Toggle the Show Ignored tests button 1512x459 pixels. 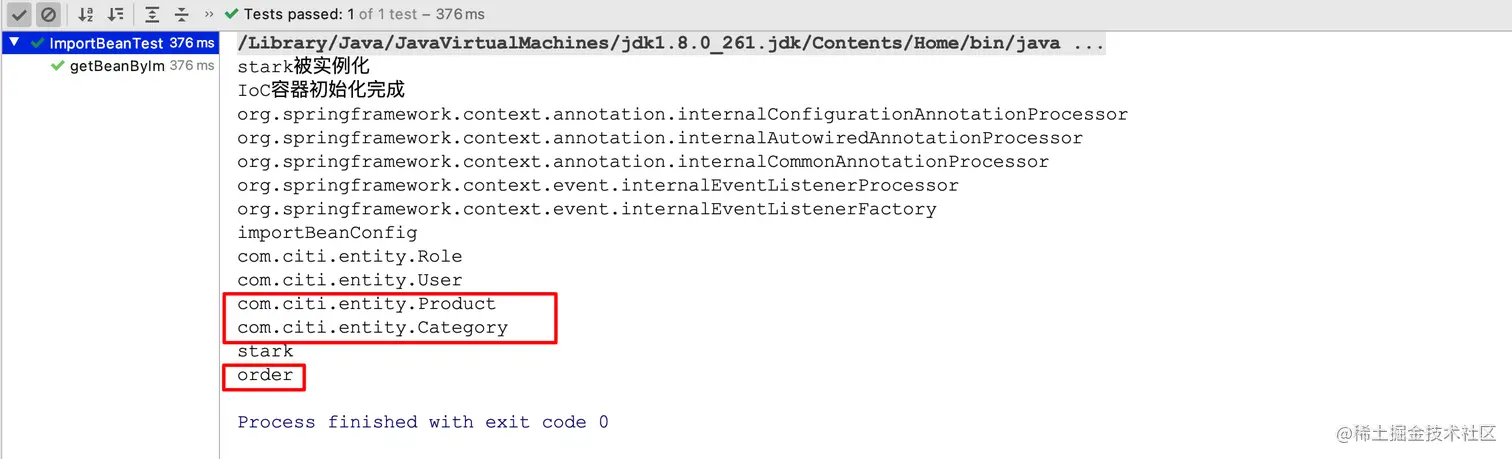(x=47, y=14)
